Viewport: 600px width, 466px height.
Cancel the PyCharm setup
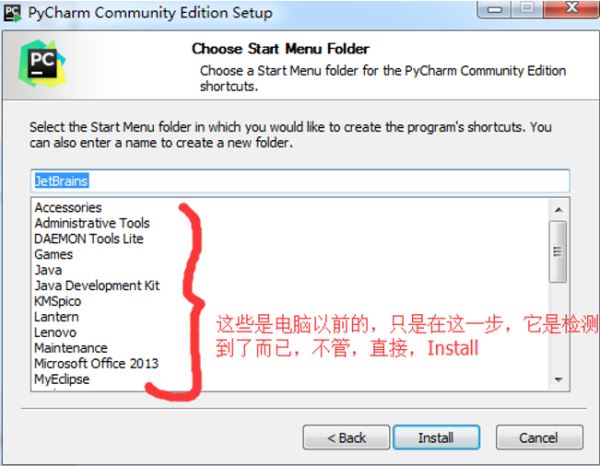pos(540,437)
